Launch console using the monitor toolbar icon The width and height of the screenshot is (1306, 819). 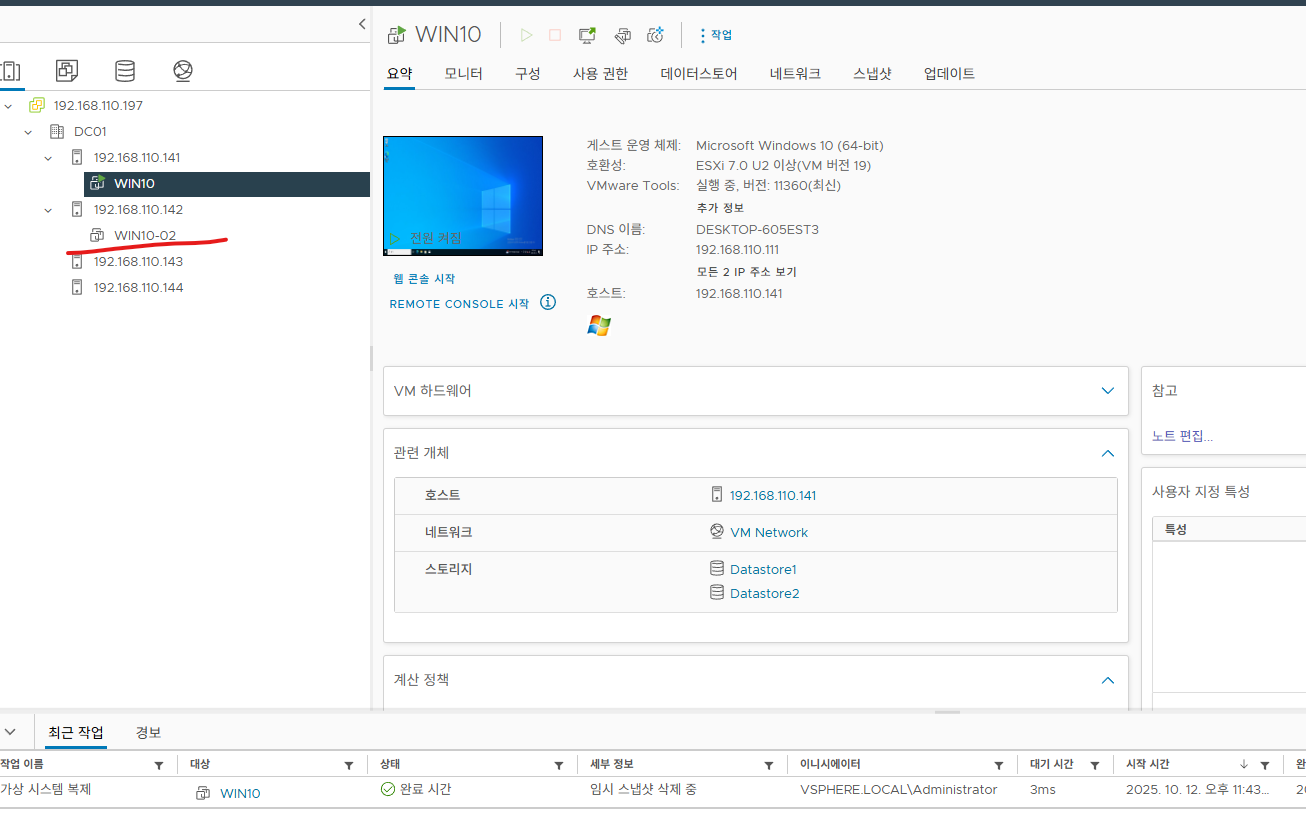[x=587, y=35]
